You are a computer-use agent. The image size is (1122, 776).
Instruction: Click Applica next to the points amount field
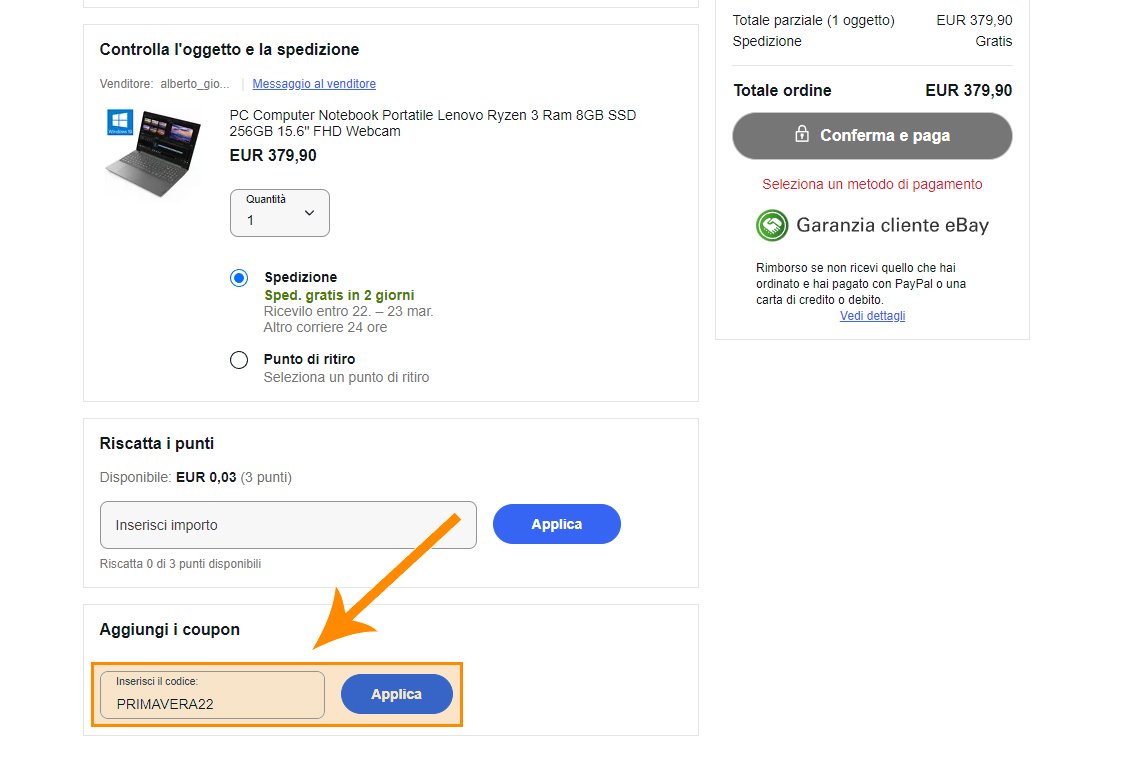point(556,524)
